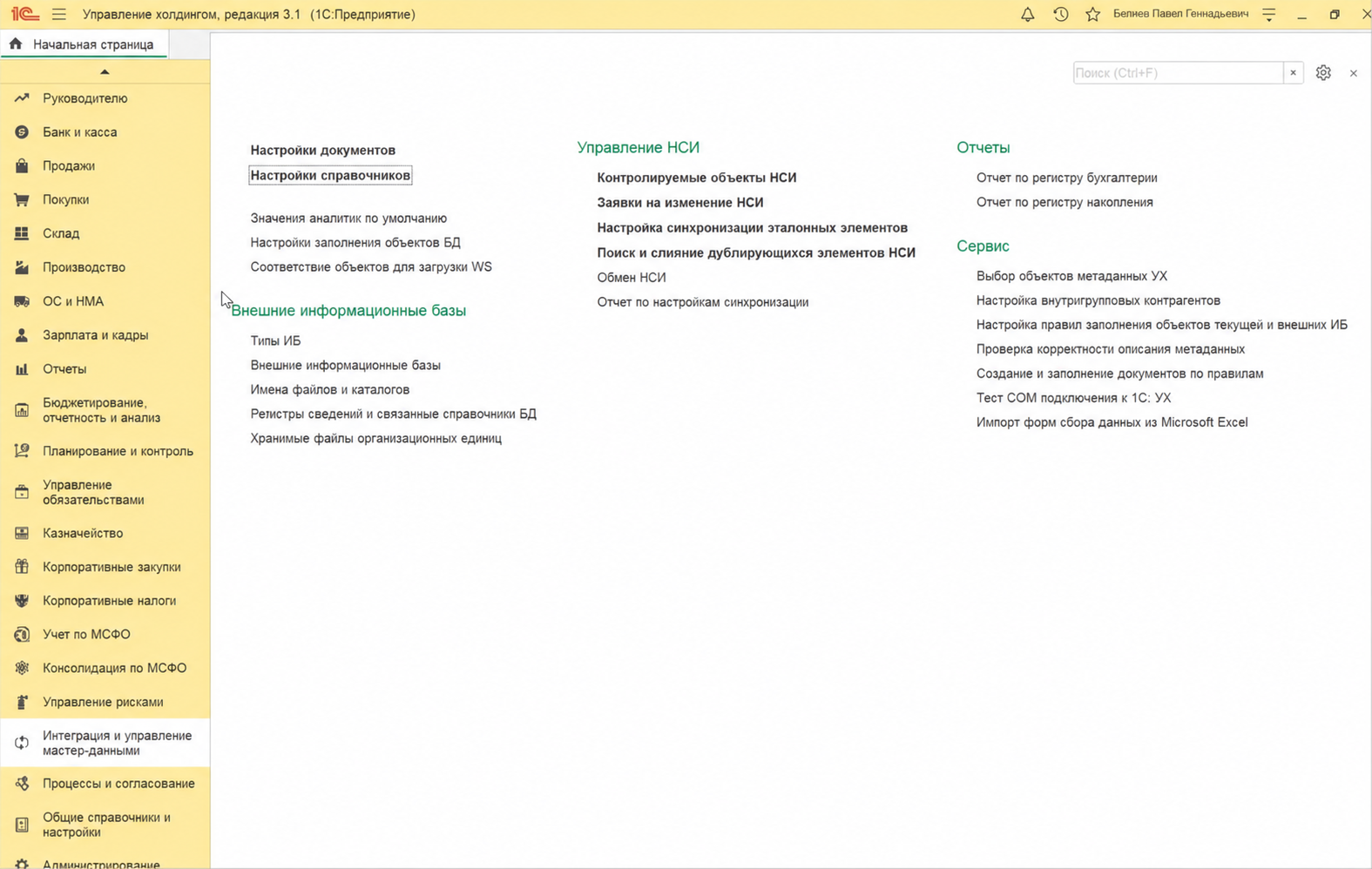The image size is (1372, 869).
Task: Select Продажи section label
Action: 69,165
